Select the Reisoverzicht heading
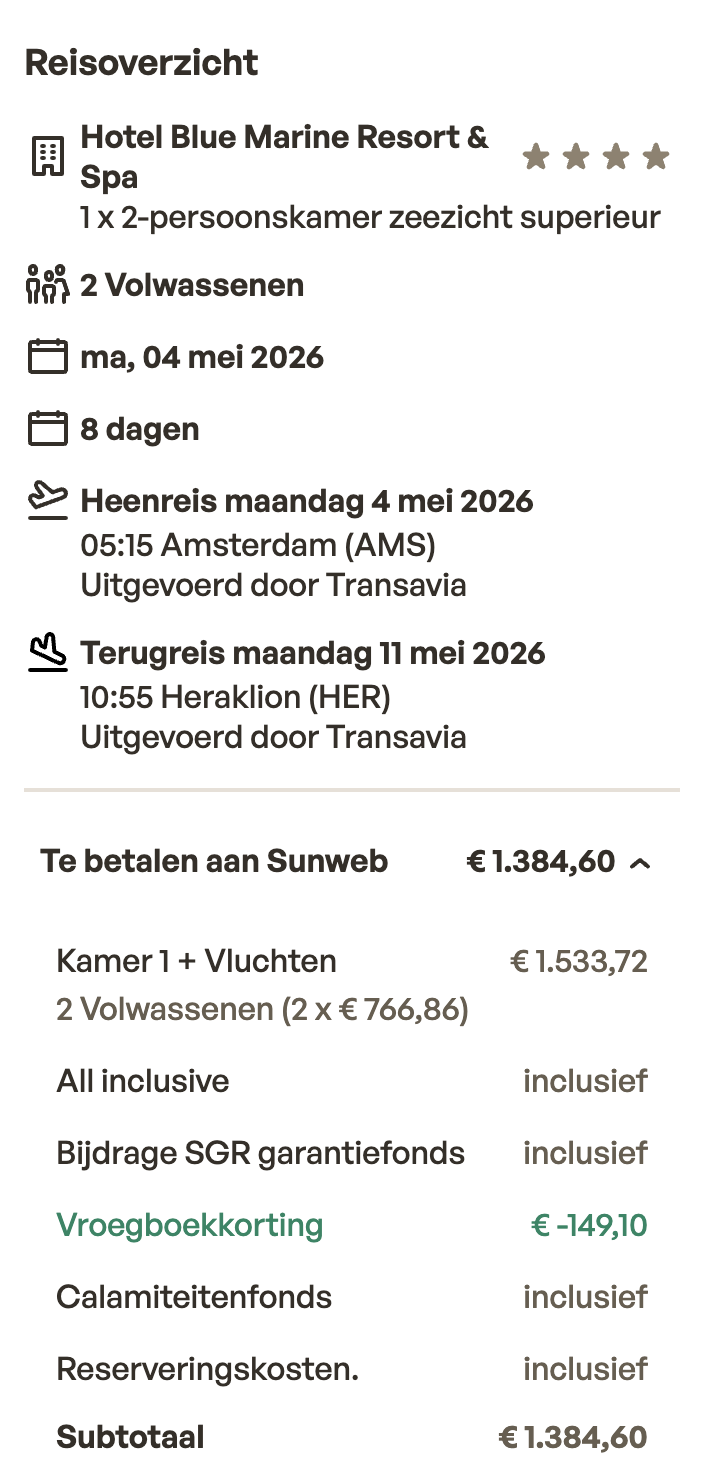 pyautogui.click(x=142, y=62)
